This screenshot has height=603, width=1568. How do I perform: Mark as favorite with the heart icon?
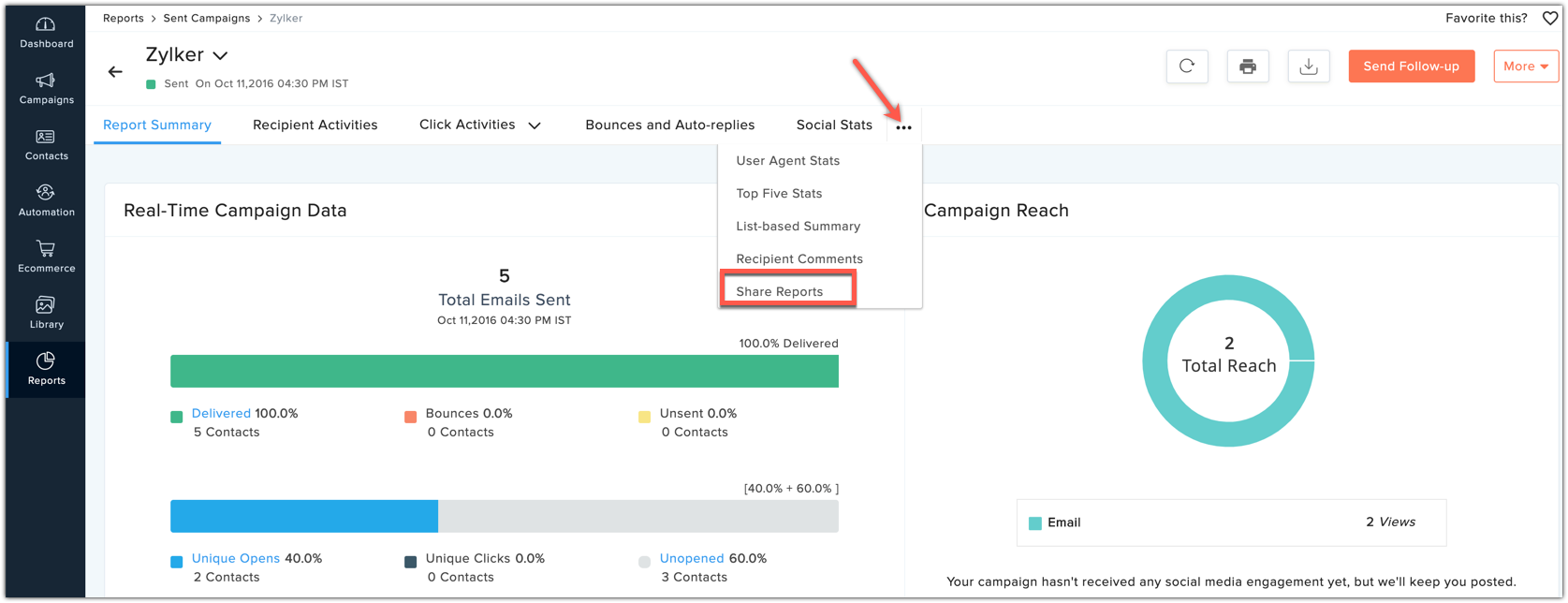(1550, 18)
